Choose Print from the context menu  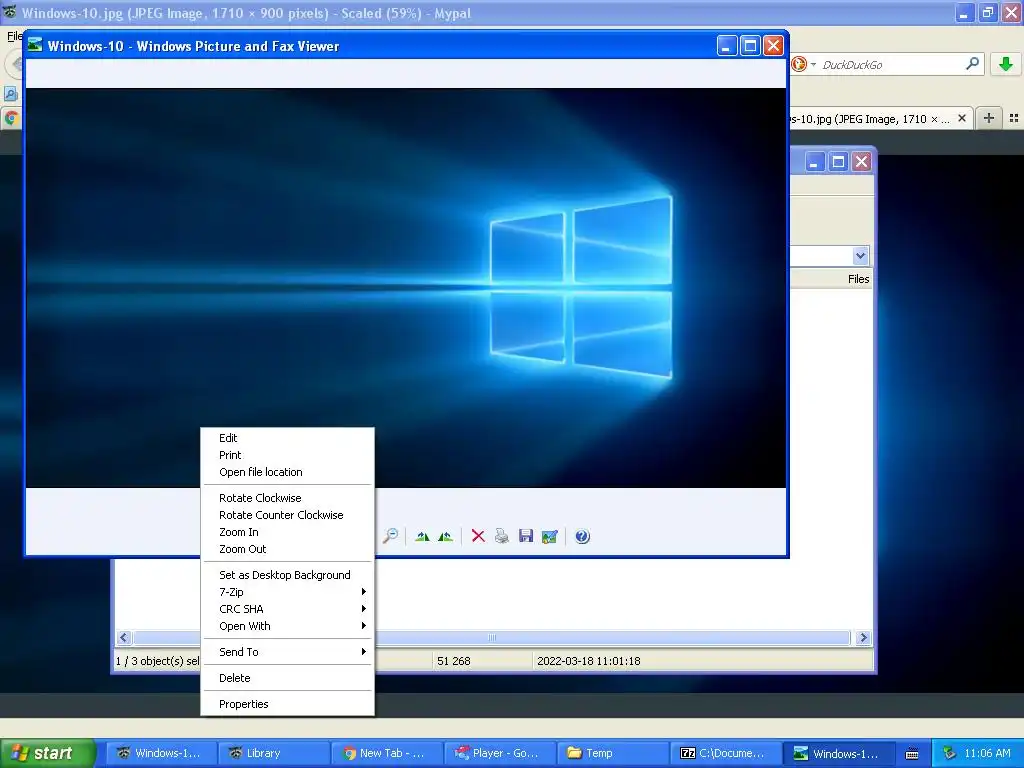pyautogui.click(x=287, y=455)
